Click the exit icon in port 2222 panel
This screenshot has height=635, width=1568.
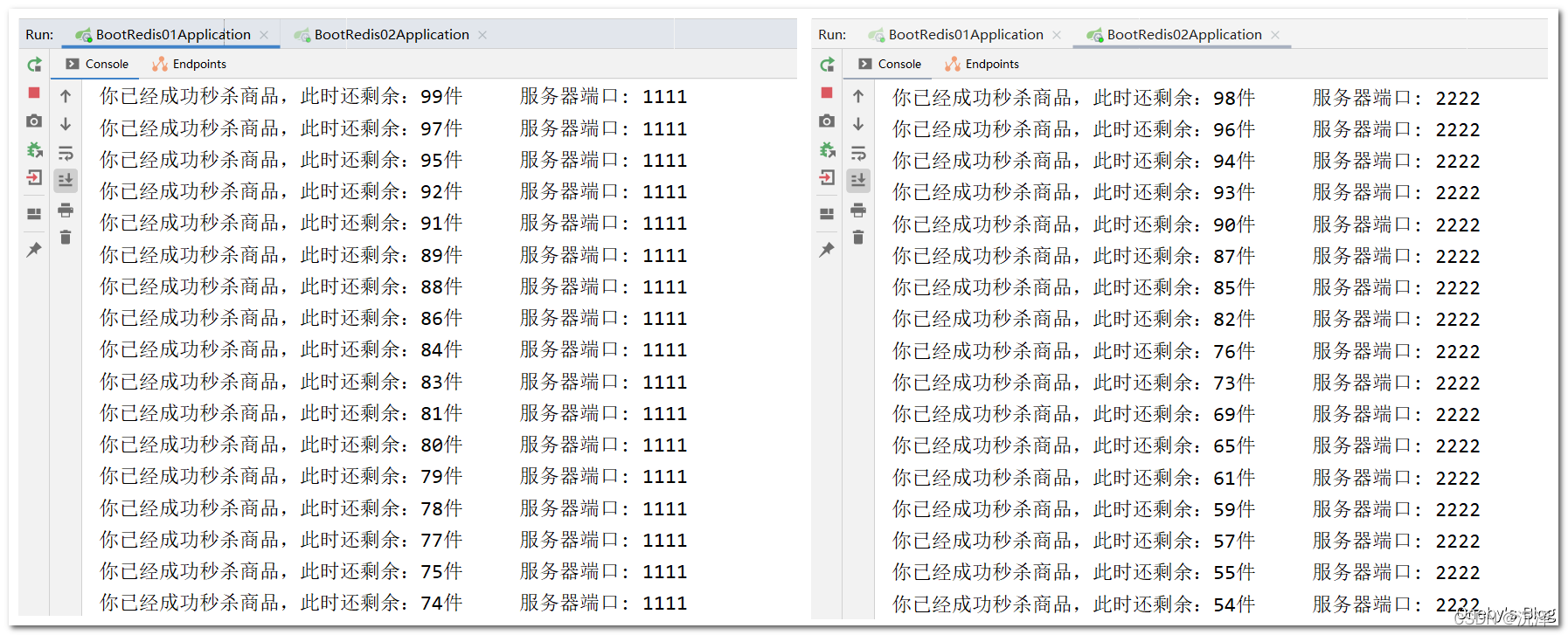pyautogui.click(x=827, y=178)
